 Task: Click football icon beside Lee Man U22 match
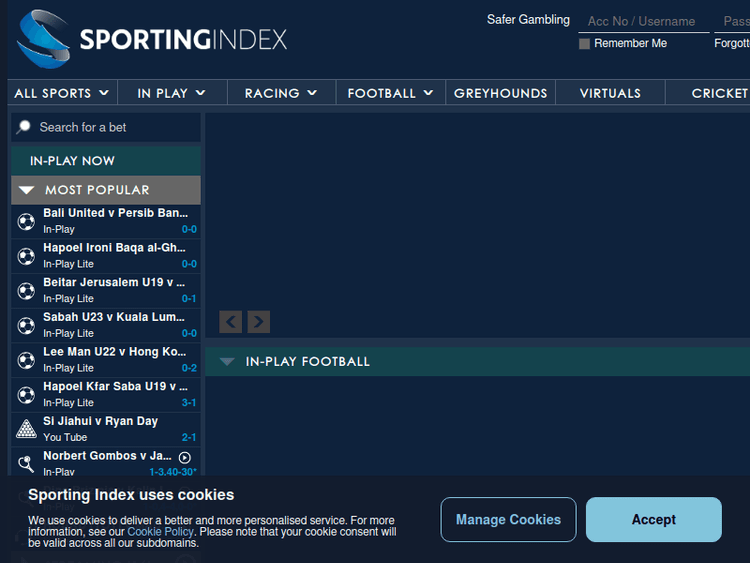(26, 360)
